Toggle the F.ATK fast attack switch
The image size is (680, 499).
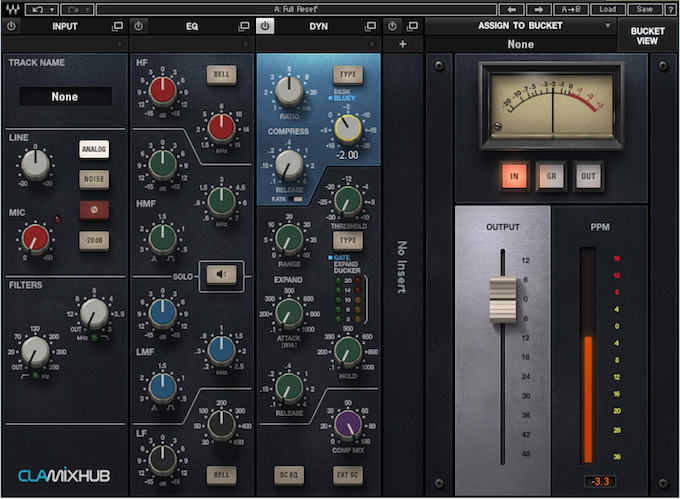(296, 199)
